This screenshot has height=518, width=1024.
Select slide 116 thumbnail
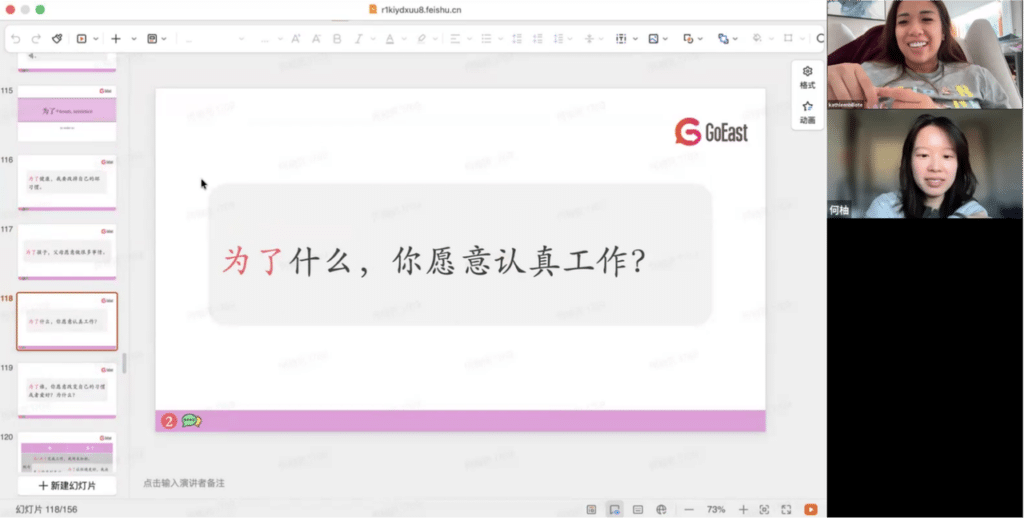tap(67, 182)
